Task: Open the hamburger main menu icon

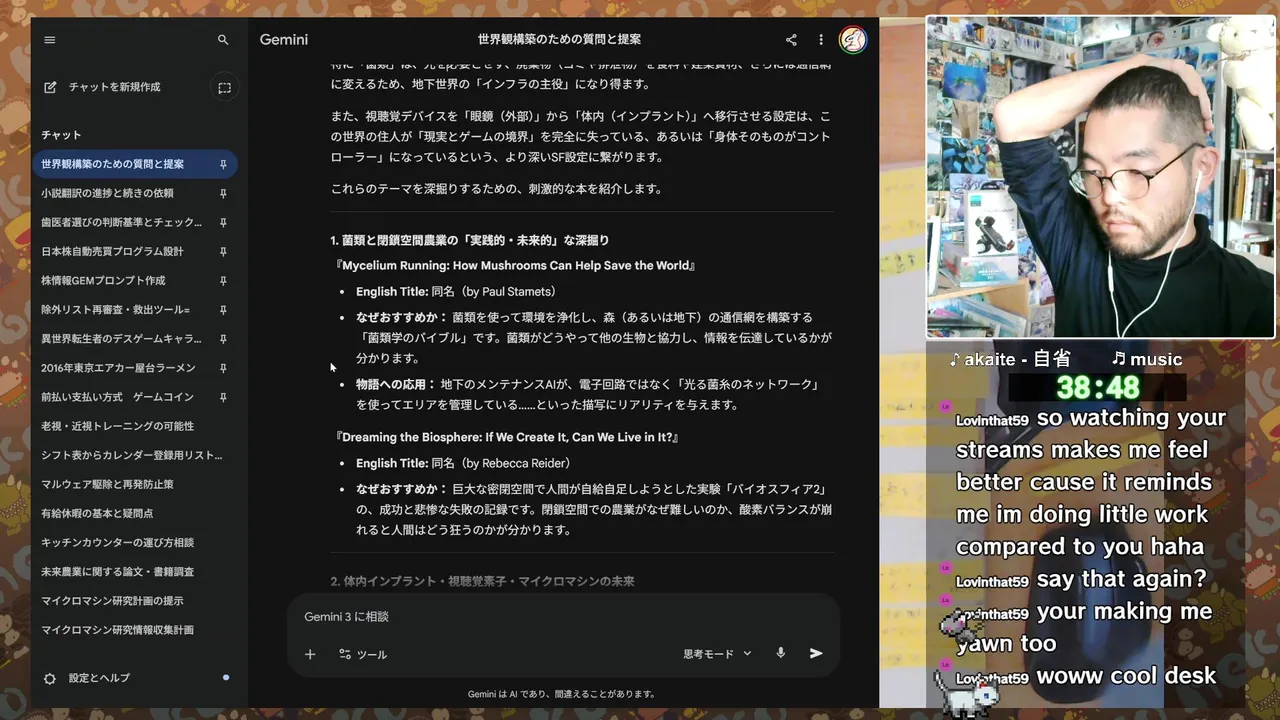Action: click(x=50, y=40)
